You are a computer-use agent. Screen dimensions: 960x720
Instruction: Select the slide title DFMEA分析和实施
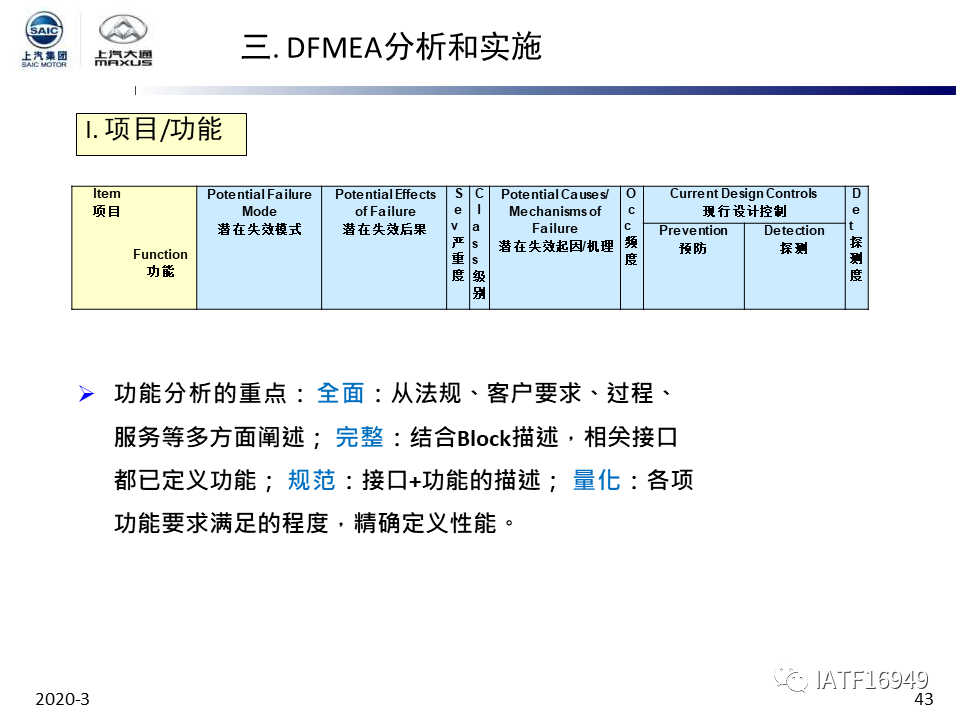(x=391, y=47)
